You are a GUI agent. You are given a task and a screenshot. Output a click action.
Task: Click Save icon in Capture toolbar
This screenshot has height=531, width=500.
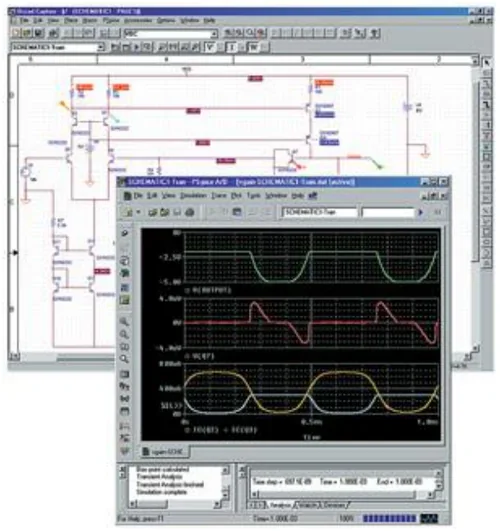coord(38,33)
